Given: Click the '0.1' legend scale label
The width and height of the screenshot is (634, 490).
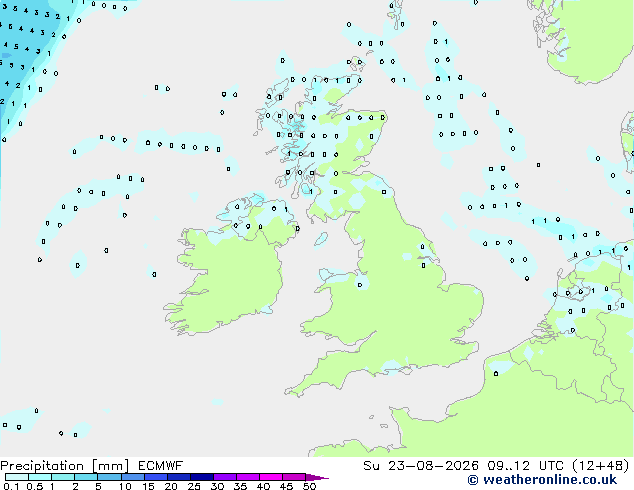Looking at the screenshot, I should click(x=11, y=486).
